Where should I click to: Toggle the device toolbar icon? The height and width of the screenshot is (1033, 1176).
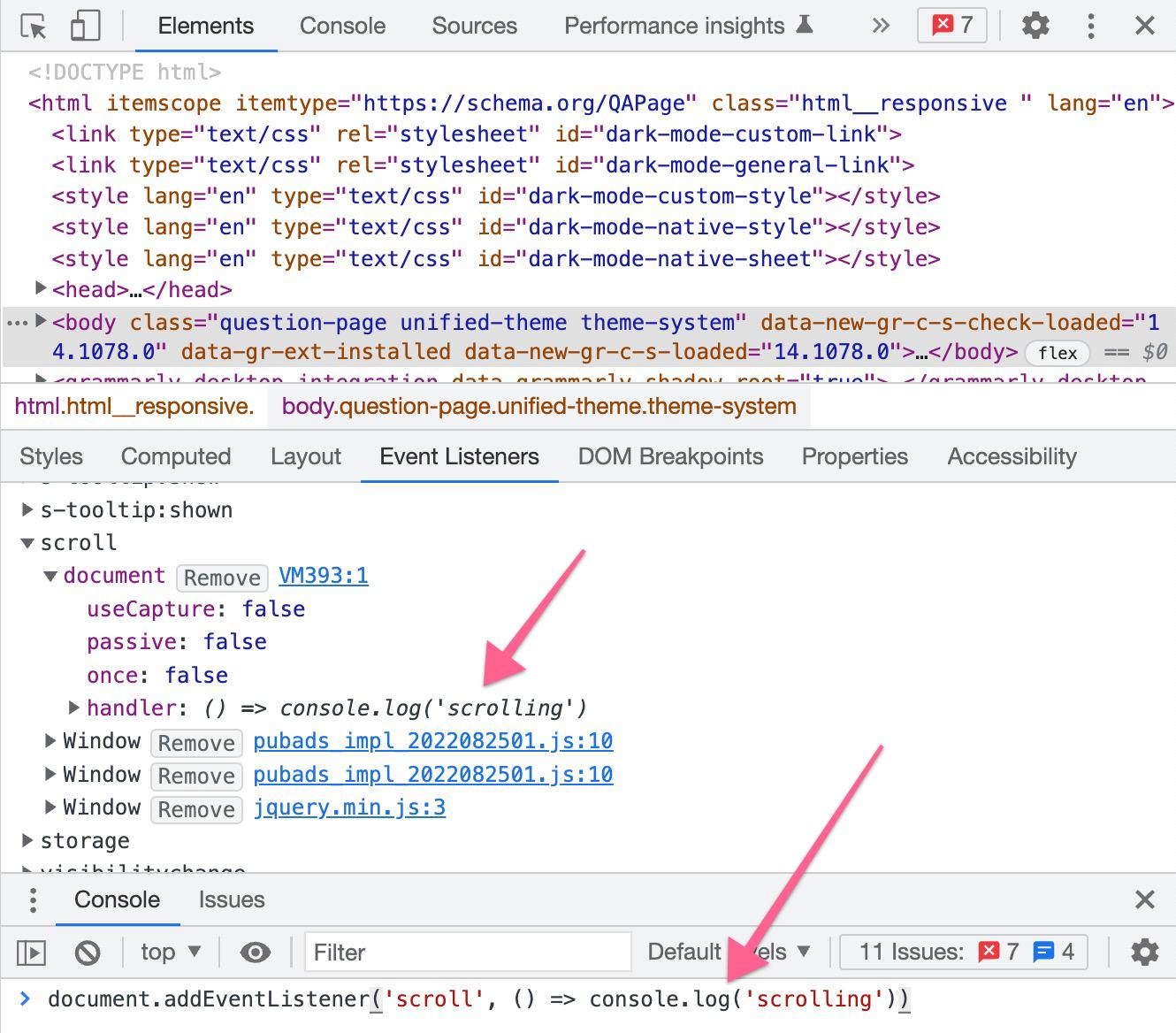tap(85, 27)
